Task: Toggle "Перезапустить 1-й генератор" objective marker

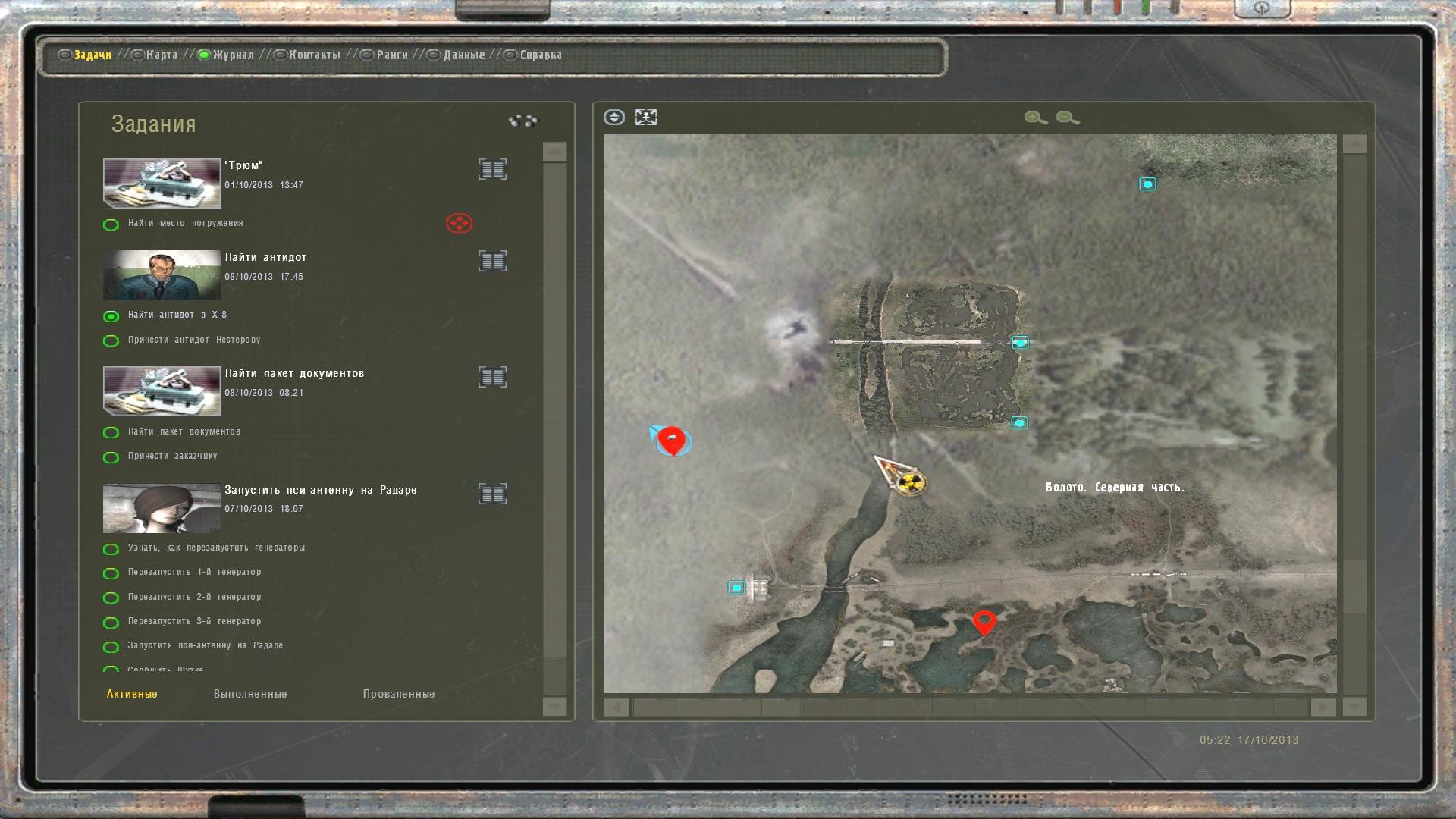Action: (111, 573)
